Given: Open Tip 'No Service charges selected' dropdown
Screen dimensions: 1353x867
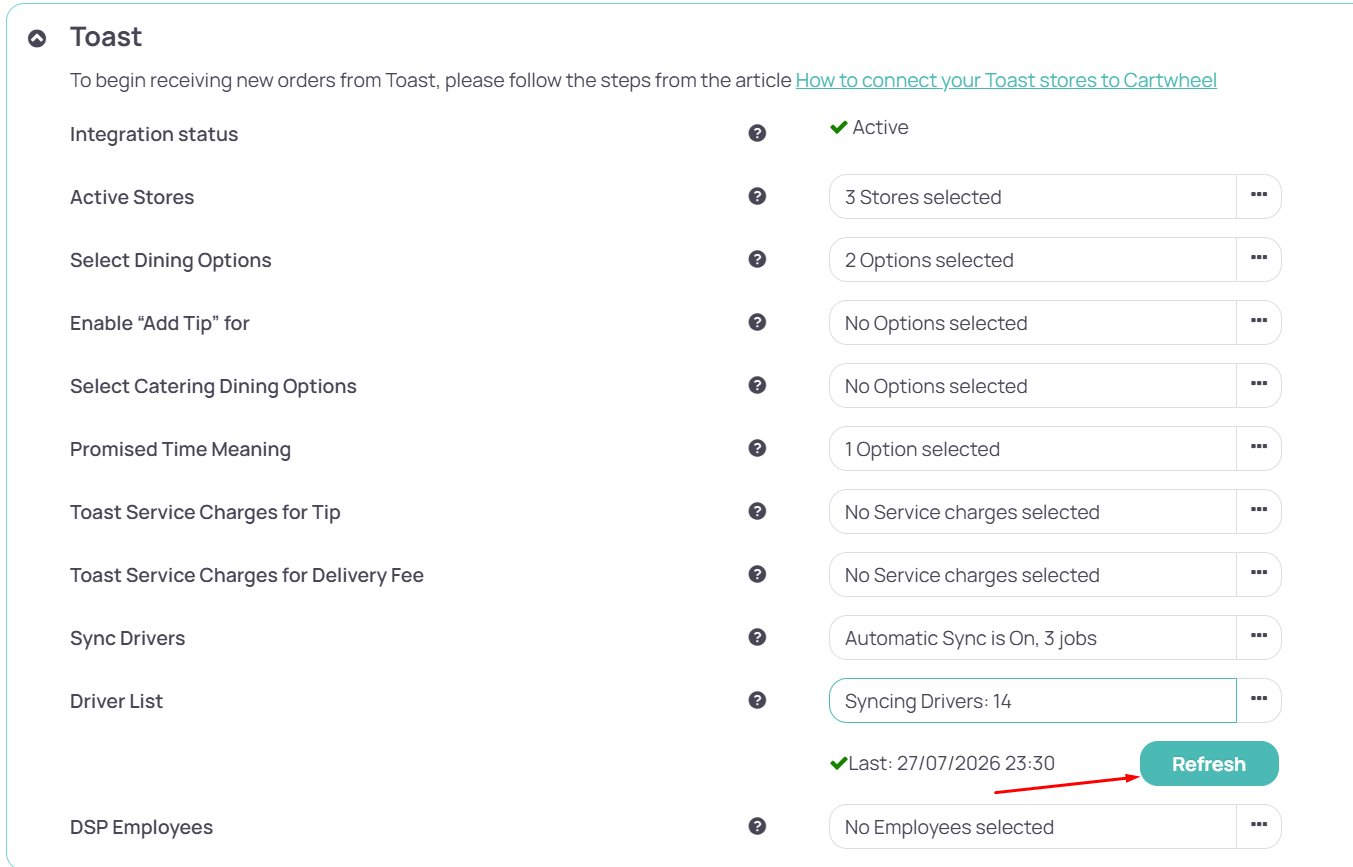Looking at the screenshot, I should click(x=1033, y=512).
